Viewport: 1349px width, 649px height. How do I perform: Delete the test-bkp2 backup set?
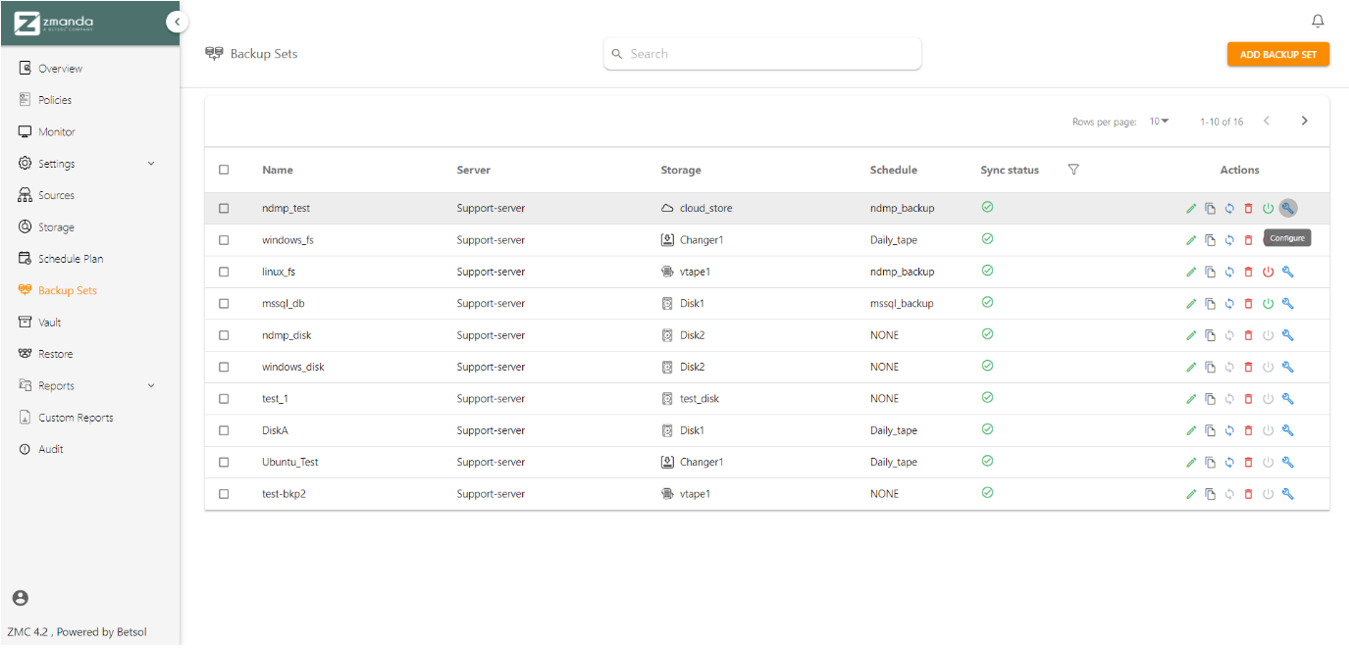point(1248,494)
